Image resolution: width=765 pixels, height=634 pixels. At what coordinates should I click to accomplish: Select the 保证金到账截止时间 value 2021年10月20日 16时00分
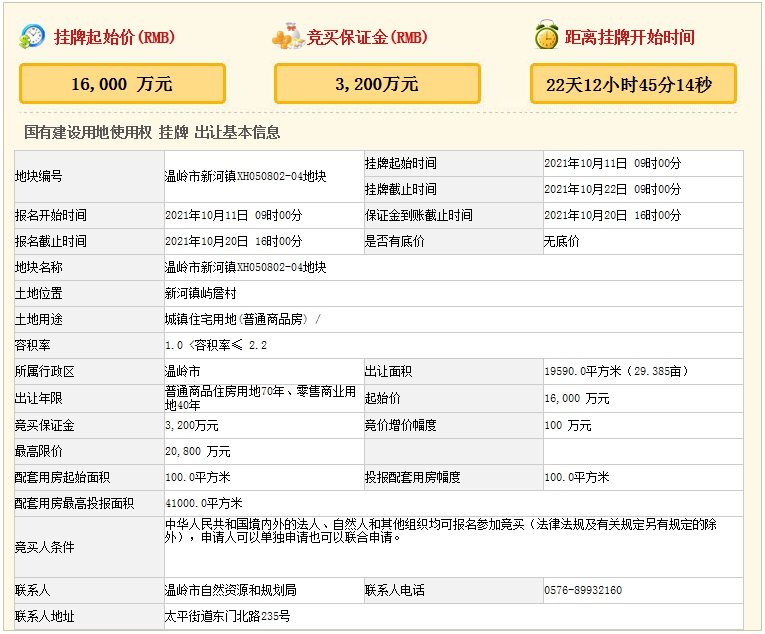[x=612, y=215]
